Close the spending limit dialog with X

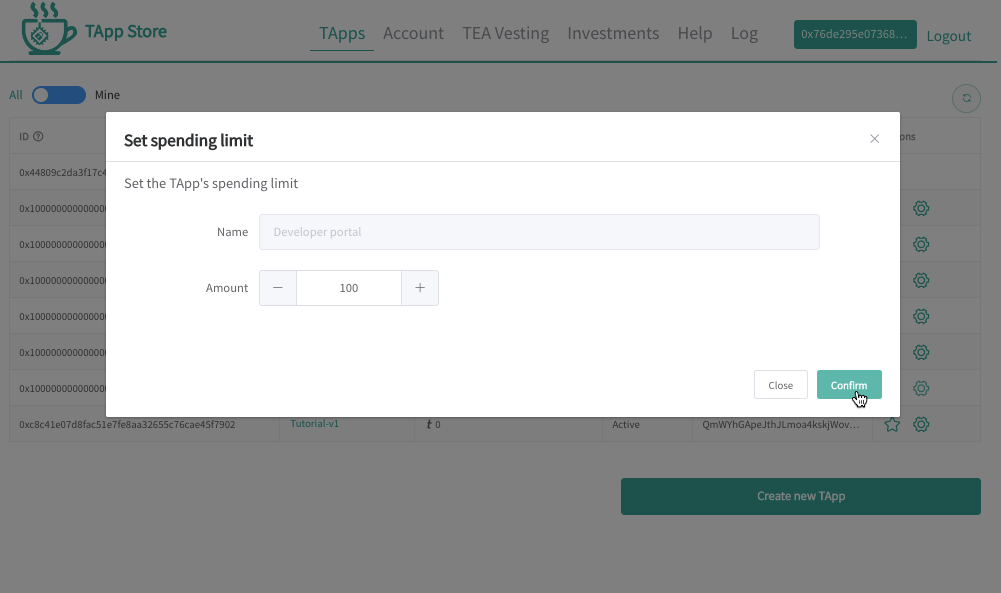point(874,139)
